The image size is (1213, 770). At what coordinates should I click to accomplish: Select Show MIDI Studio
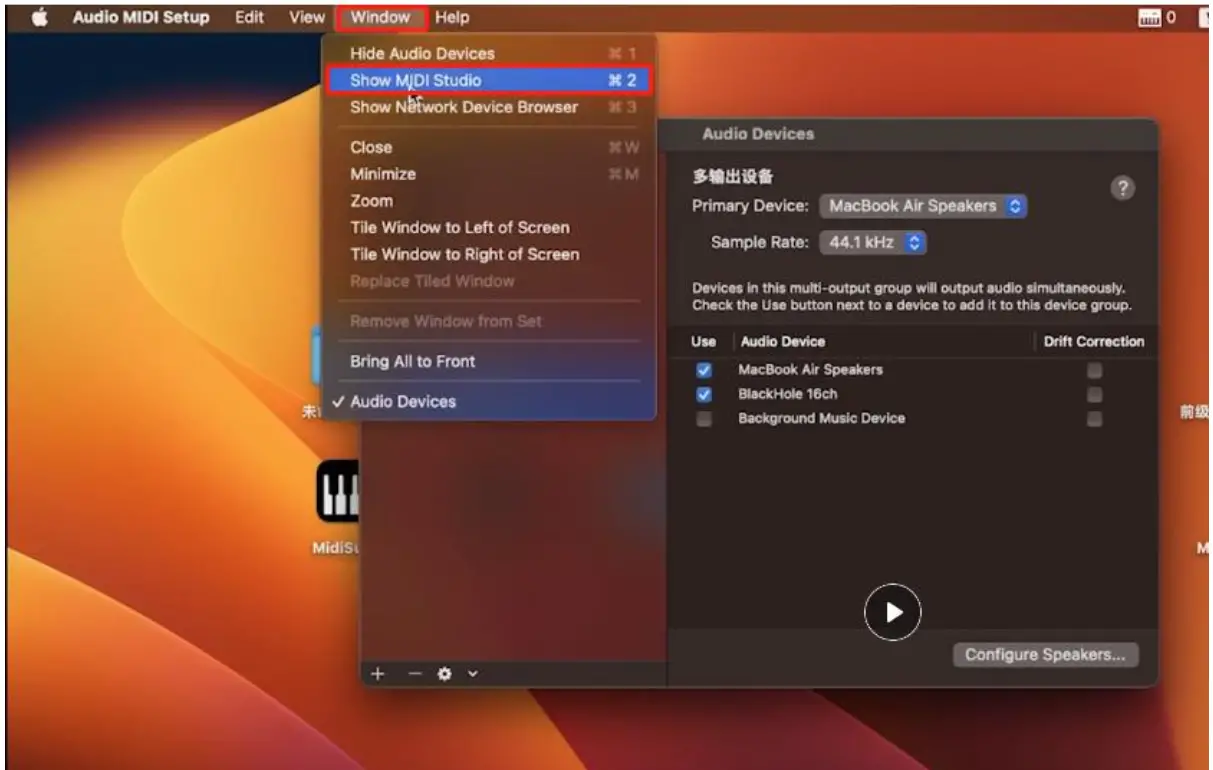click(488, 80)
